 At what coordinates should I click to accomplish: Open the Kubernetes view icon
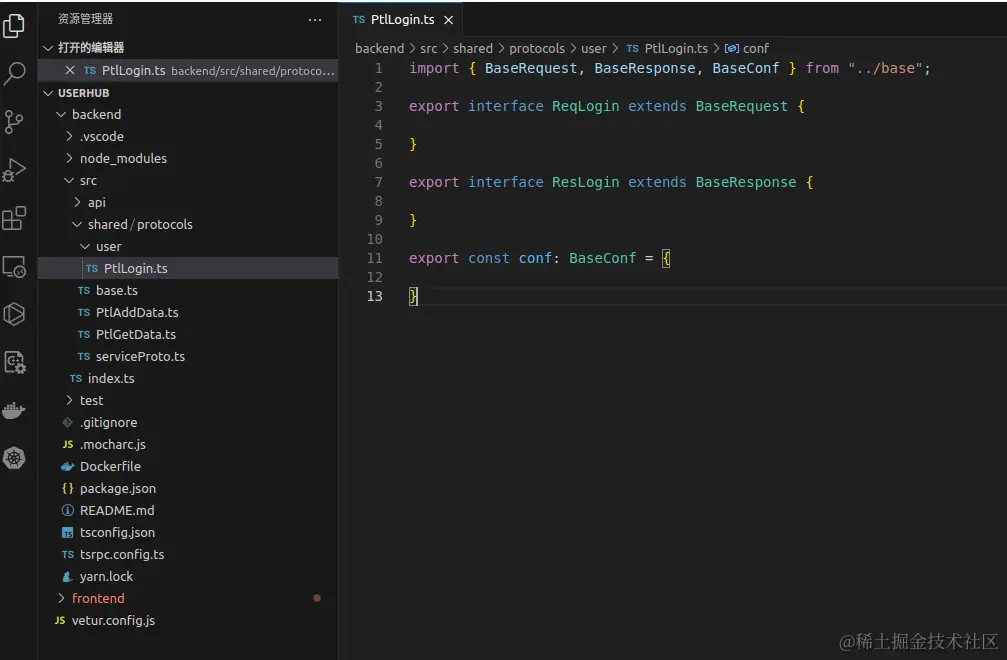(x=14, y=458)
